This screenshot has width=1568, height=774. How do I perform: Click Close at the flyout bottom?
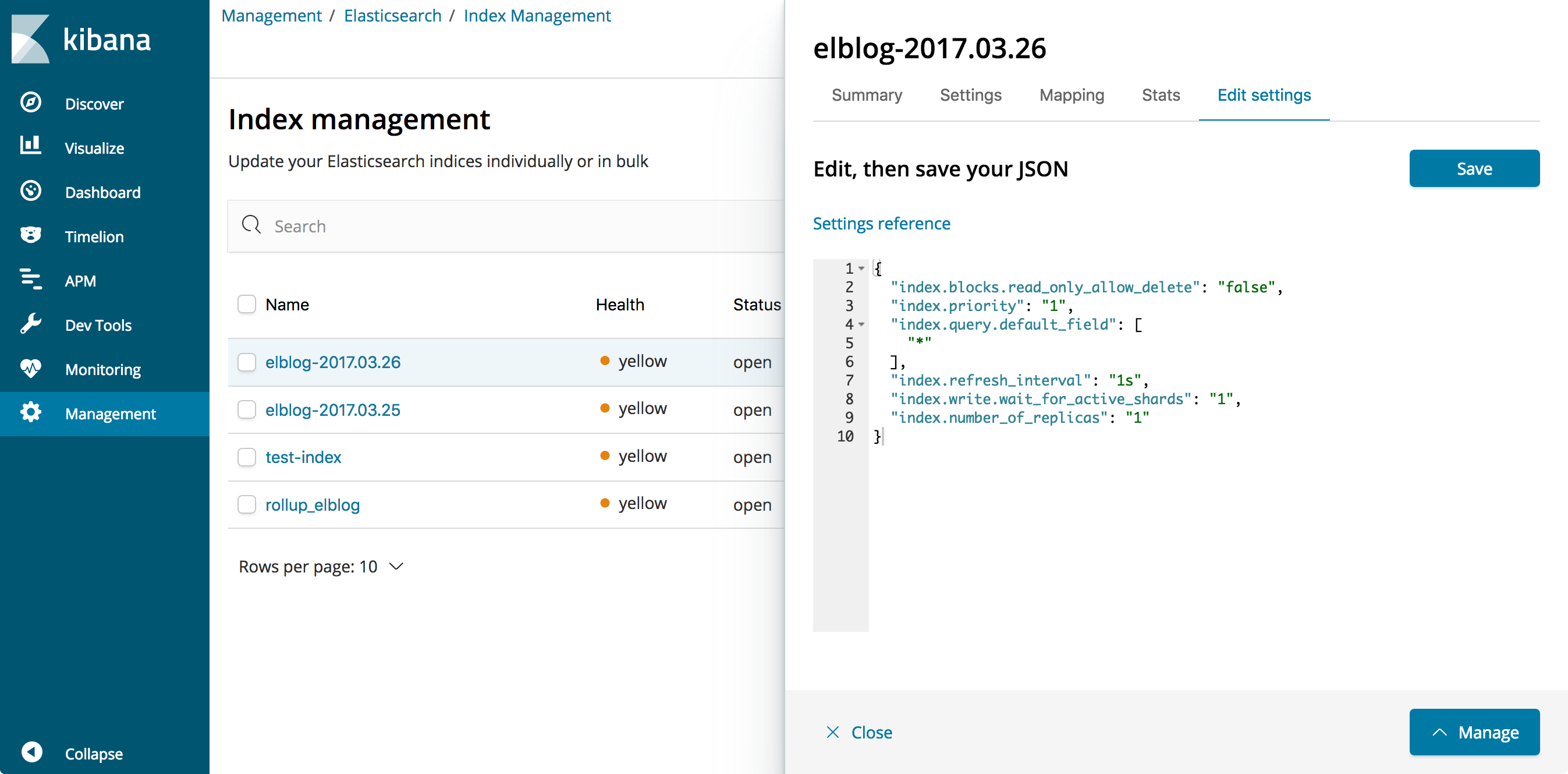(x=872, y=732)
